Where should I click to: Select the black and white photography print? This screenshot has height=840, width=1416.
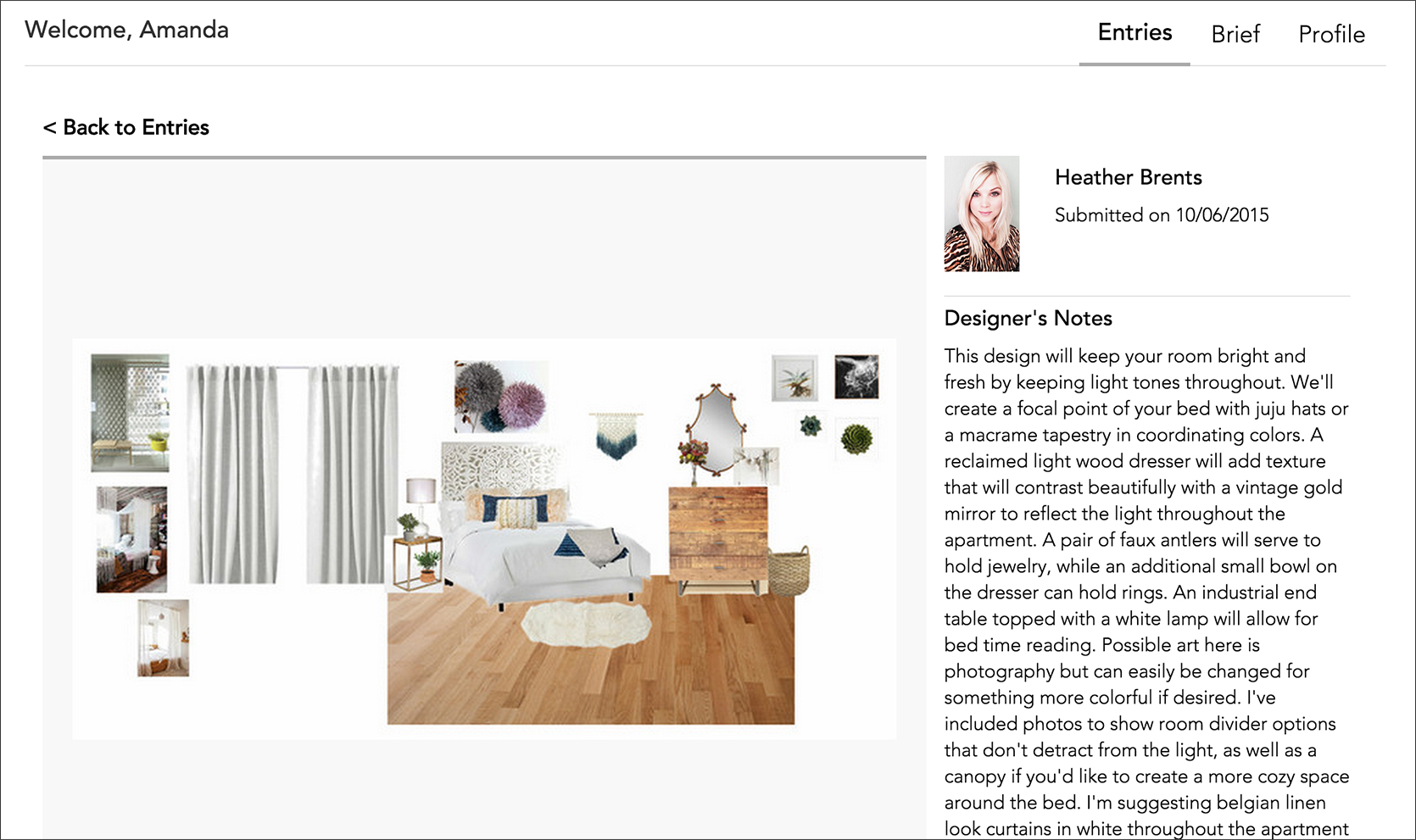point(856,377)
